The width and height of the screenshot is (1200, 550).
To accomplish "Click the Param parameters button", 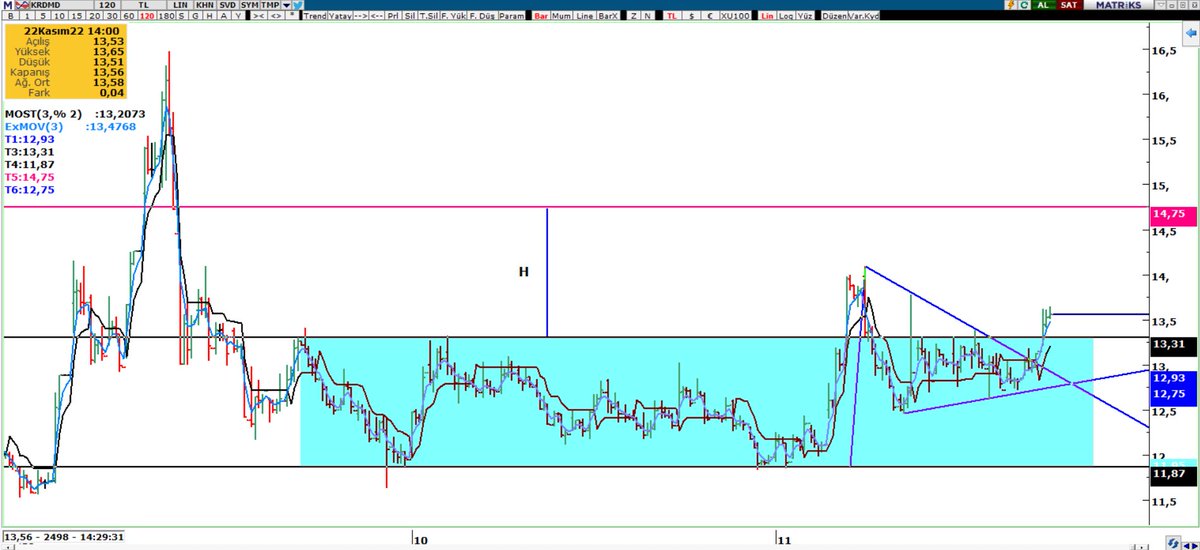I will (511, 17).
